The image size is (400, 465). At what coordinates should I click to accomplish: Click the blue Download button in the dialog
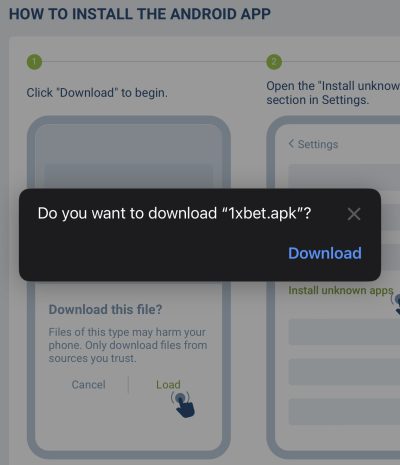point(325,253)
